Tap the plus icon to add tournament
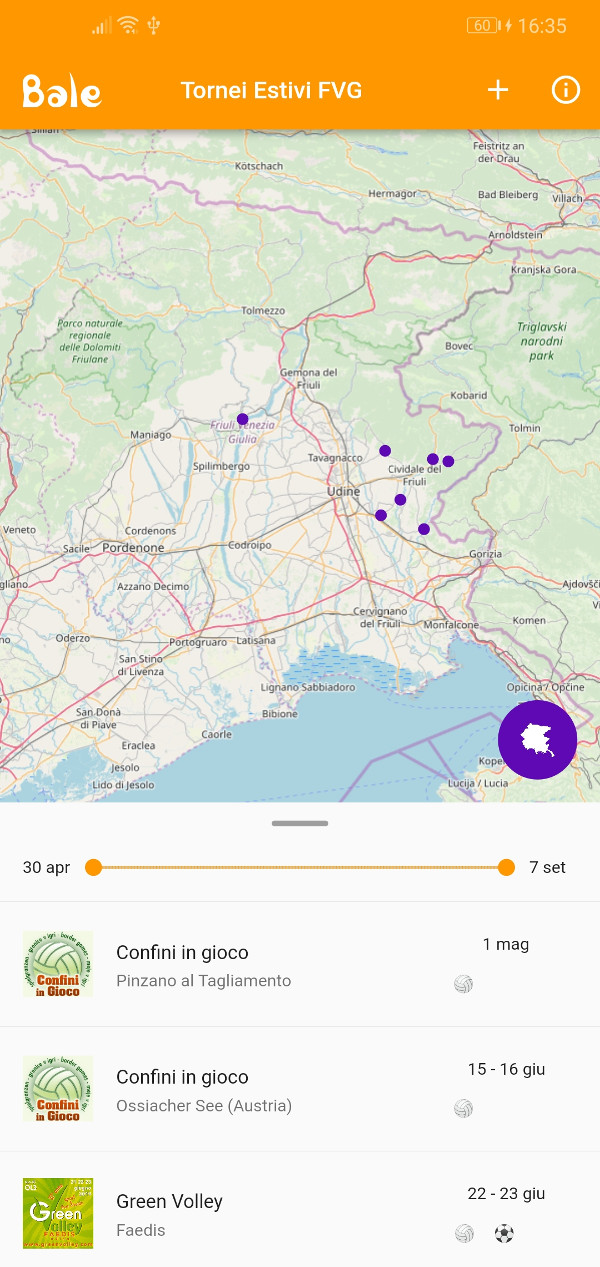 [498, 90]
